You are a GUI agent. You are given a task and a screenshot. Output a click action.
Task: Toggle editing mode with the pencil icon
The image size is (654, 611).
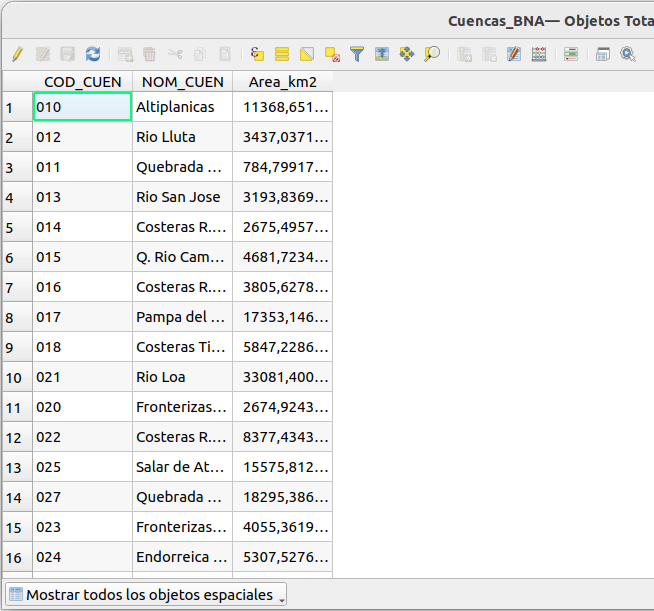[x=18, y=54]
